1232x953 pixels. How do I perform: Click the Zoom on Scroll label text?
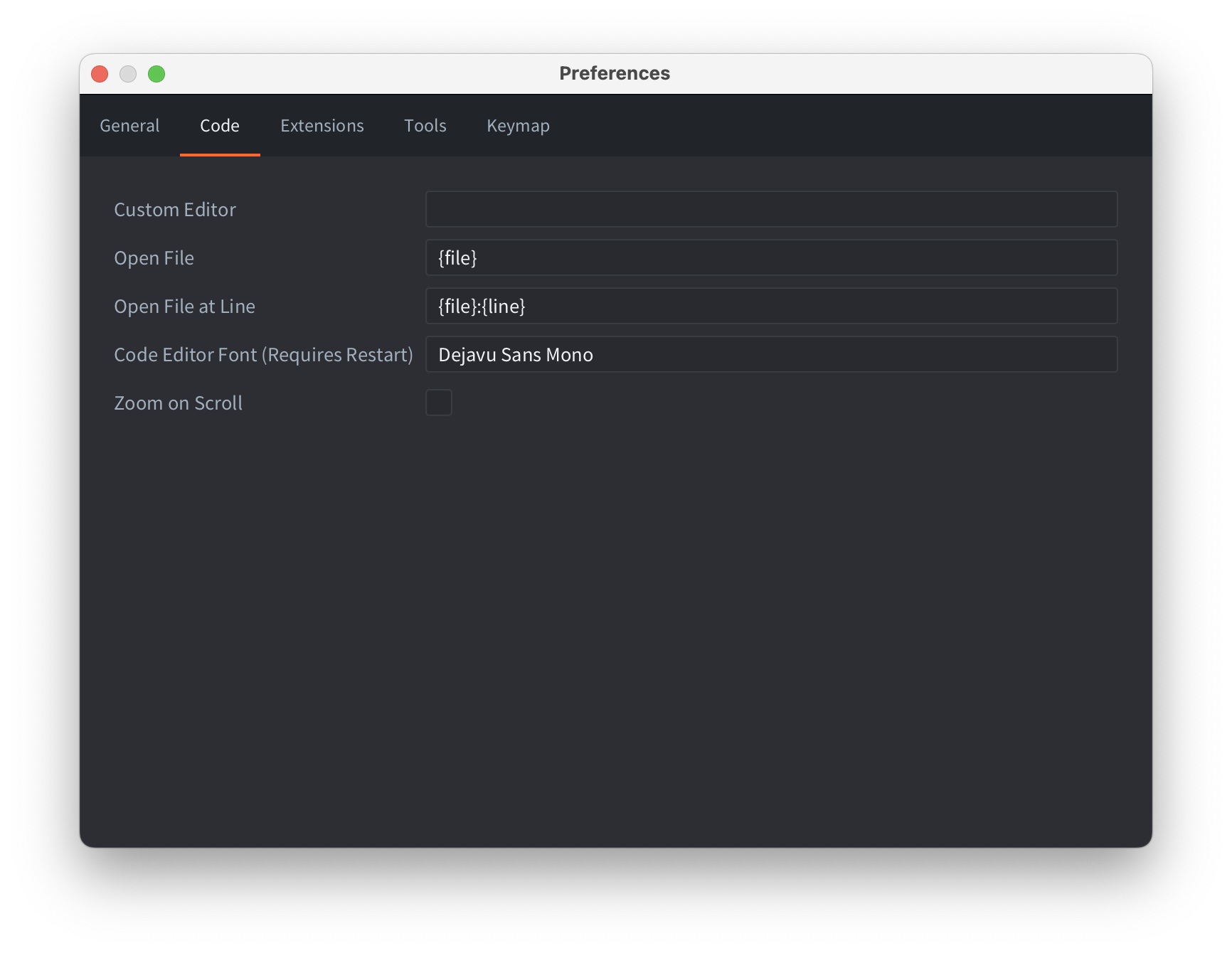pos(178,403)
